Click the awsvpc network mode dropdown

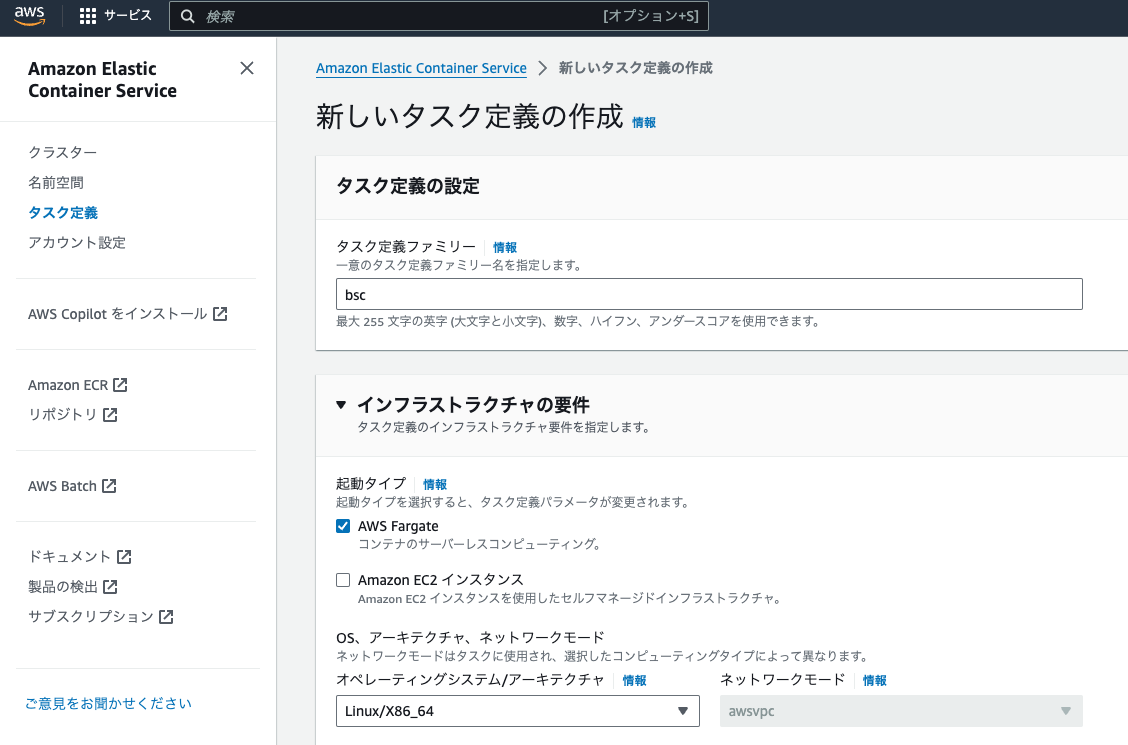(x=901, y=711)
